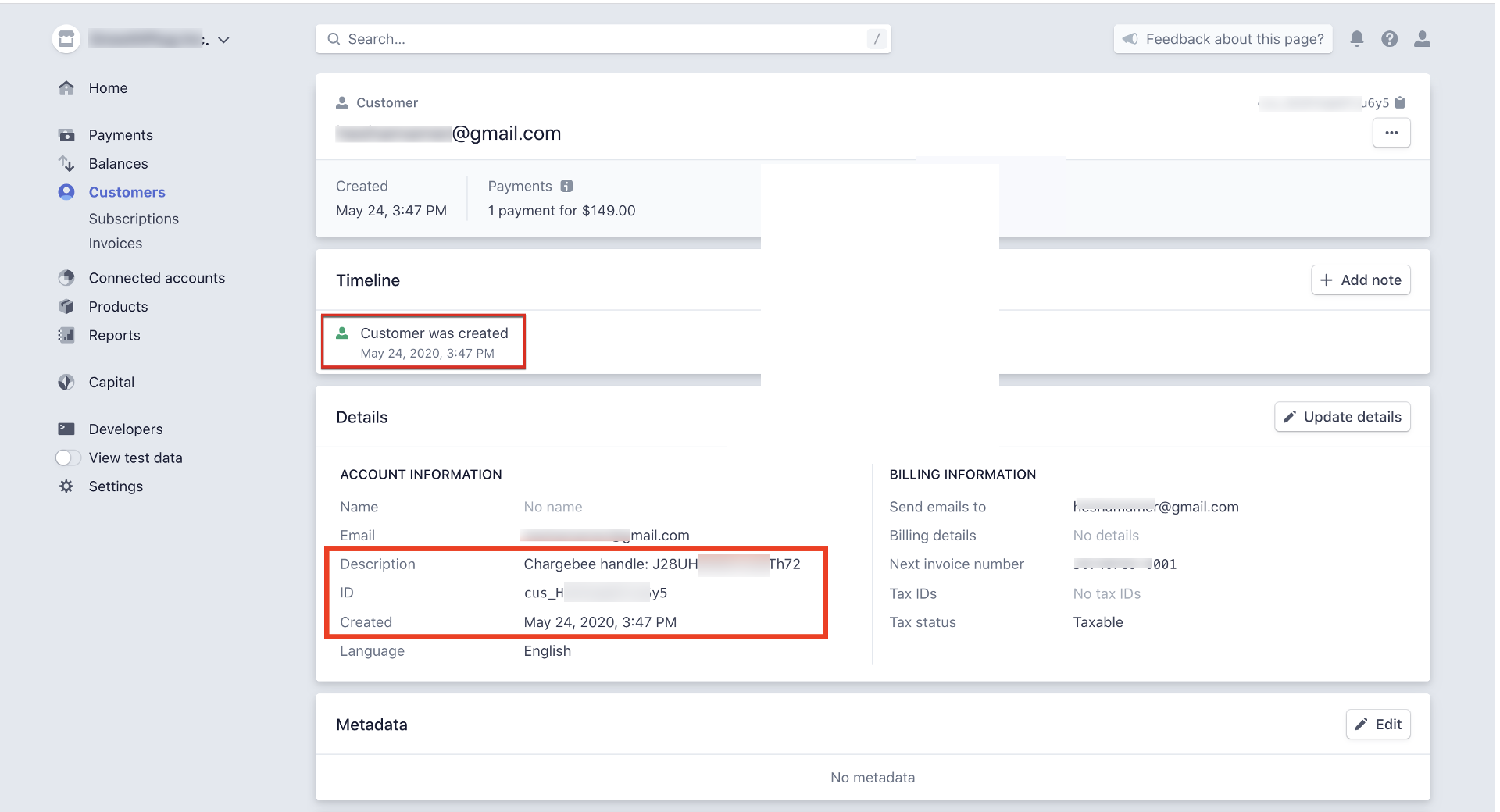Screen dimensions: 1500x812
Task: Click the notifications bell icon
Action: [1357, 39]
